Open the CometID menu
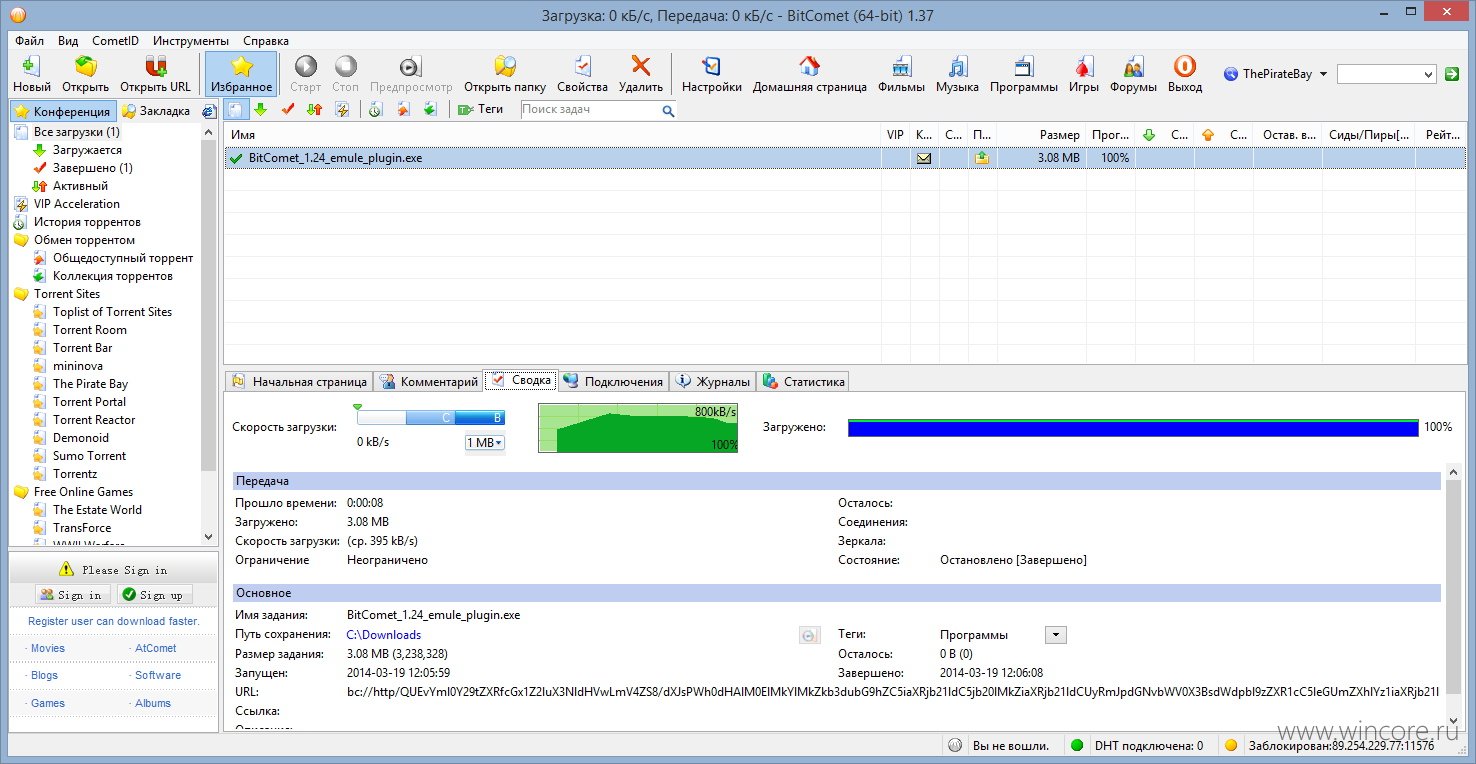1476x764 pixels. [x=115, y=41]
